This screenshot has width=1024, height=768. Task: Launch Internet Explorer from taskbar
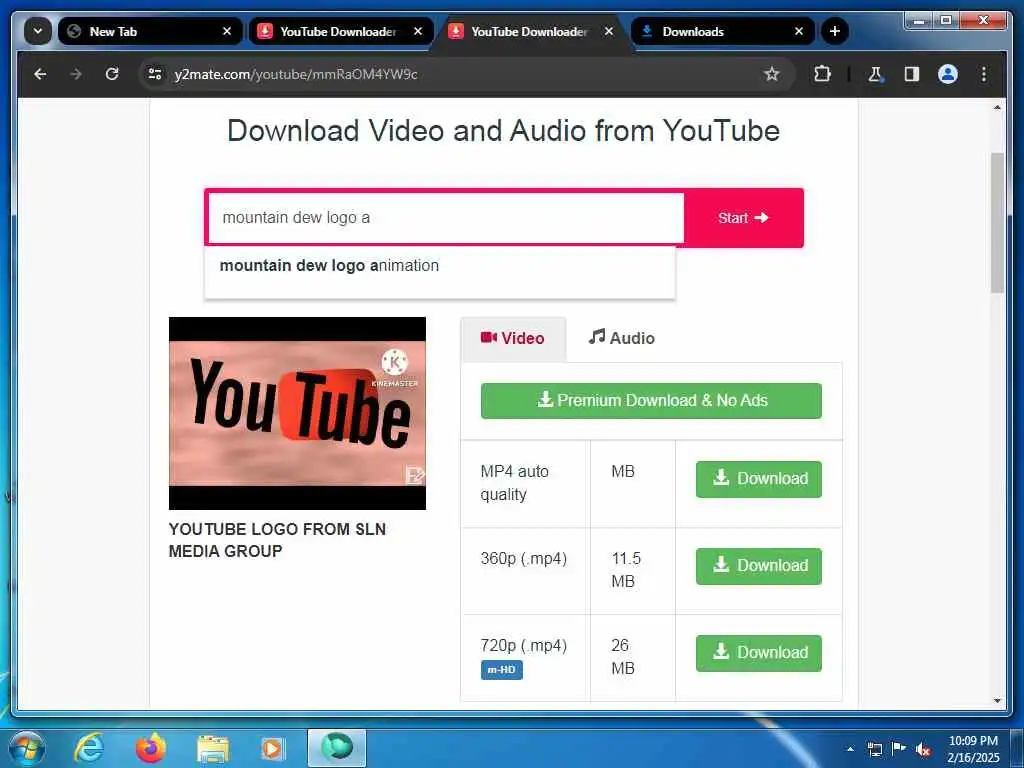click(x=88, y=748)
